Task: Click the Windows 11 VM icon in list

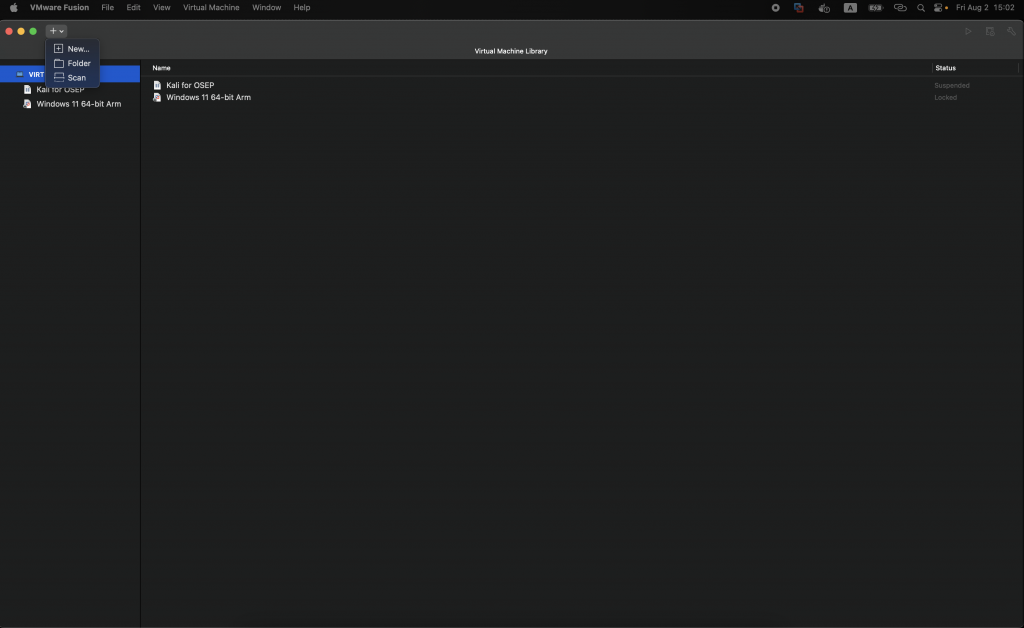Action: pos(157,97)
